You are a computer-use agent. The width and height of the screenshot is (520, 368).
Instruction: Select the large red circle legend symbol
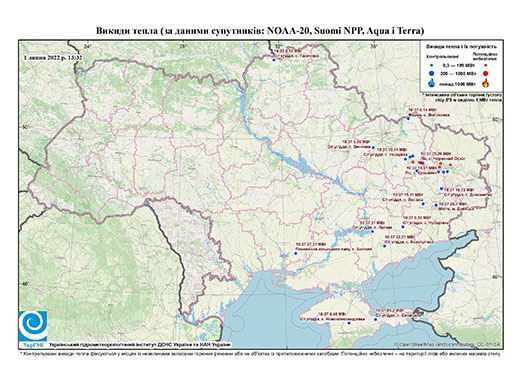click(486, 73)
